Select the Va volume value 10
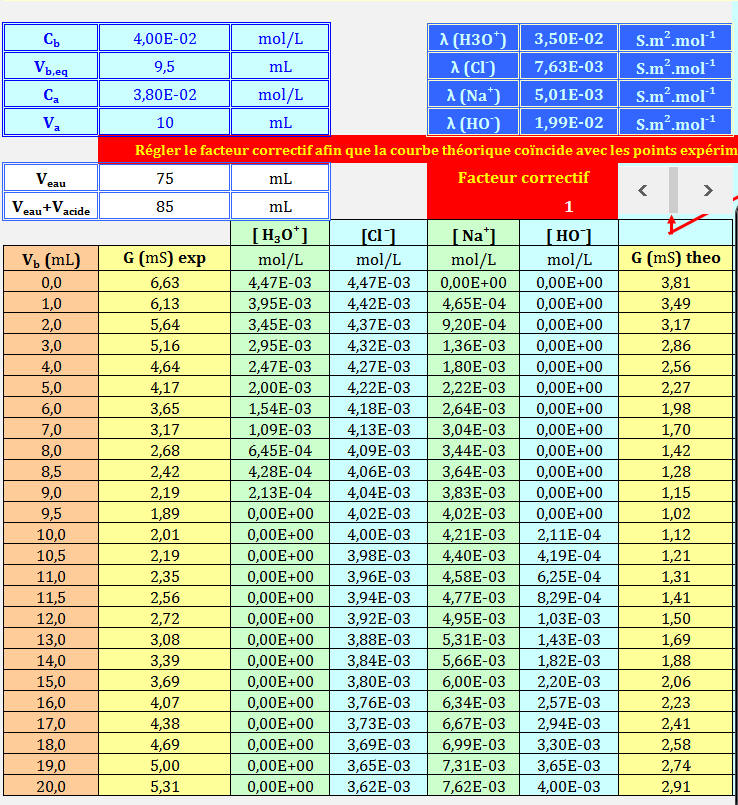Screen dimensions: 738x805 click(164, 122)
